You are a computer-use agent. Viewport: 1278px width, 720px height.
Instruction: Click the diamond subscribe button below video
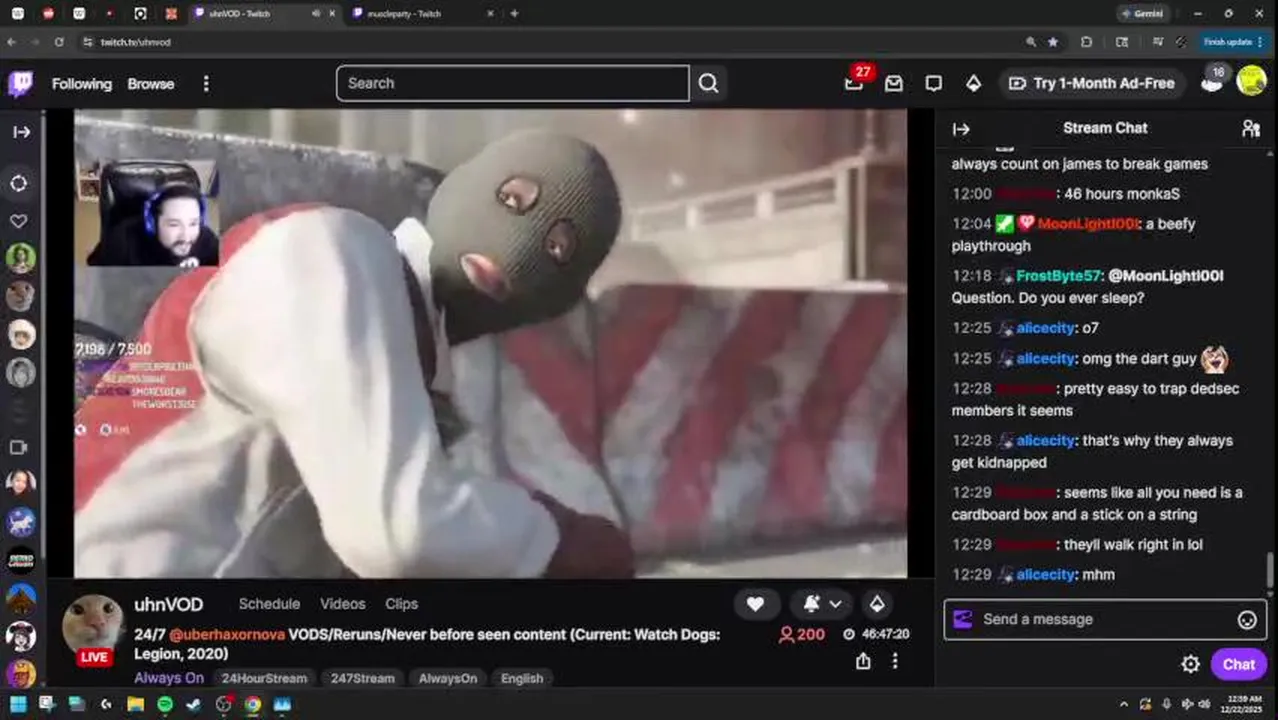tap(877, 604)
